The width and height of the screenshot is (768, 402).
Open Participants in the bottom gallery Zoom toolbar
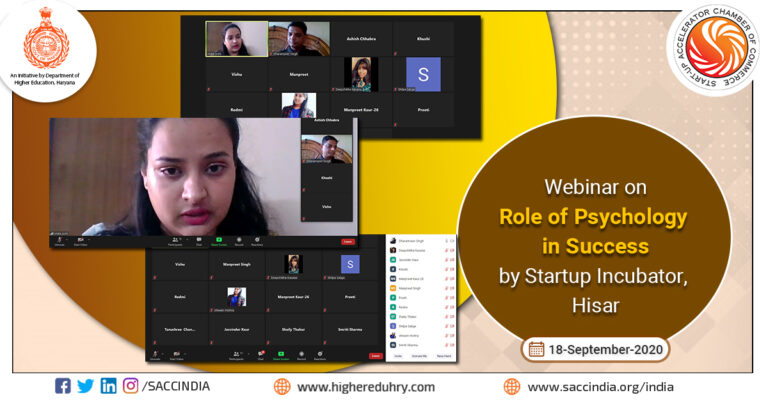pyautogui.click(x=236, y=356)
